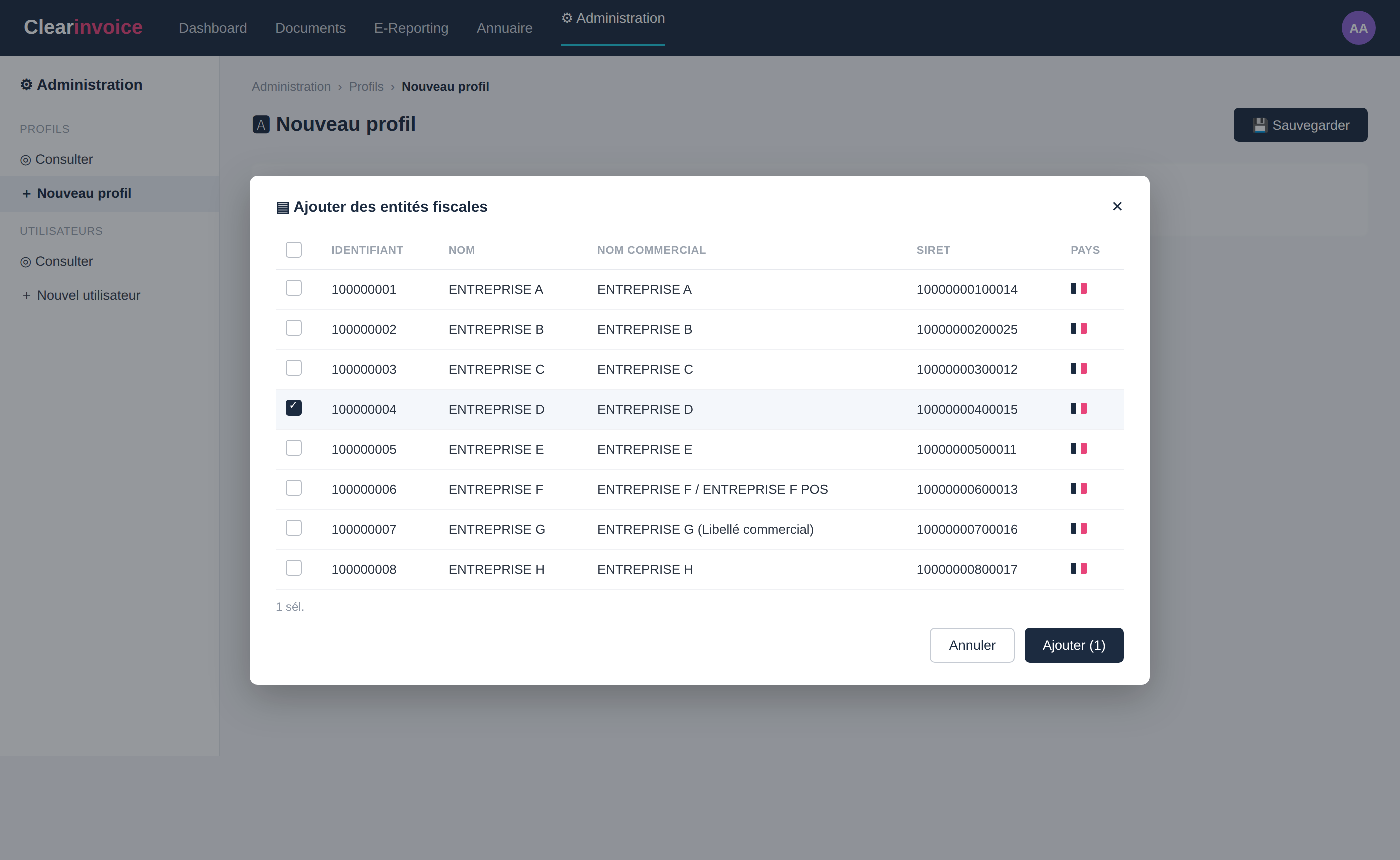Click the Administration breadcrumb link
The height and width of the screenshot is (860, 1400).
coord(291,87)
